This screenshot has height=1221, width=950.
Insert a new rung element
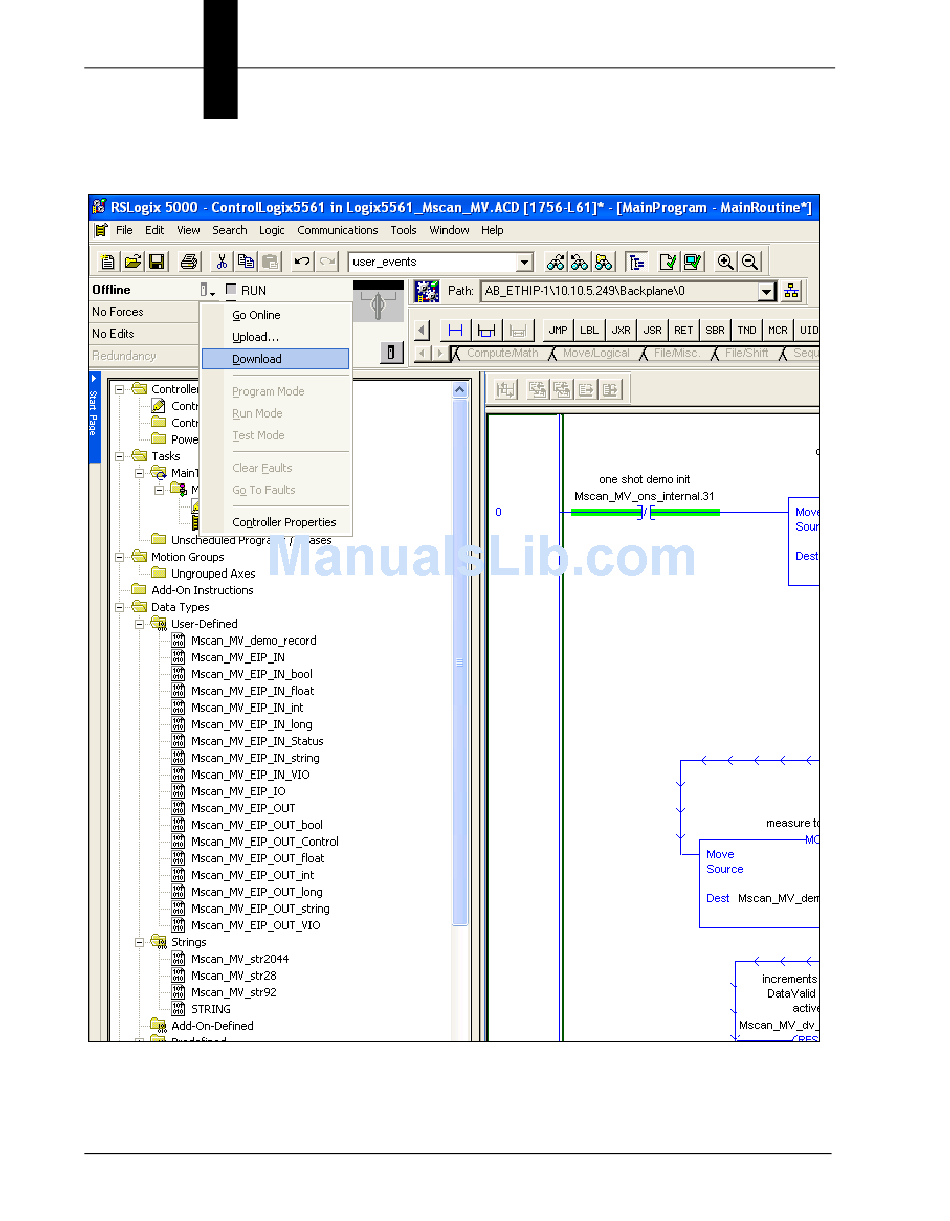point(456,330)
